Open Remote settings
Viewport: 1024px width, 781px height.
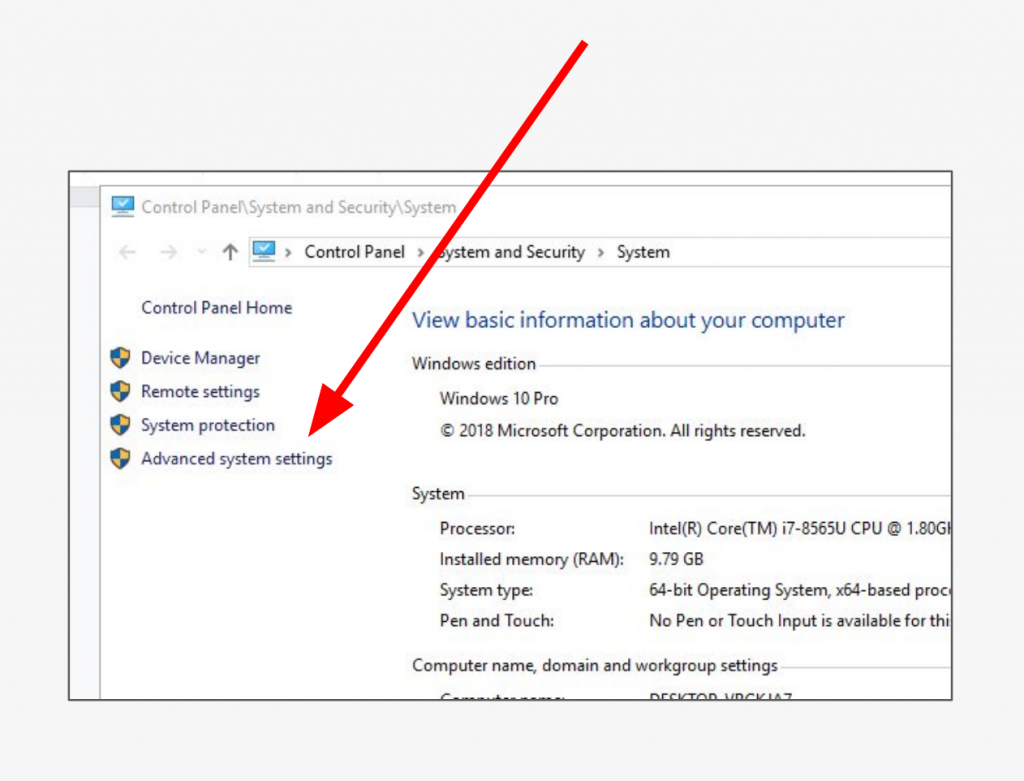[200, 391]
